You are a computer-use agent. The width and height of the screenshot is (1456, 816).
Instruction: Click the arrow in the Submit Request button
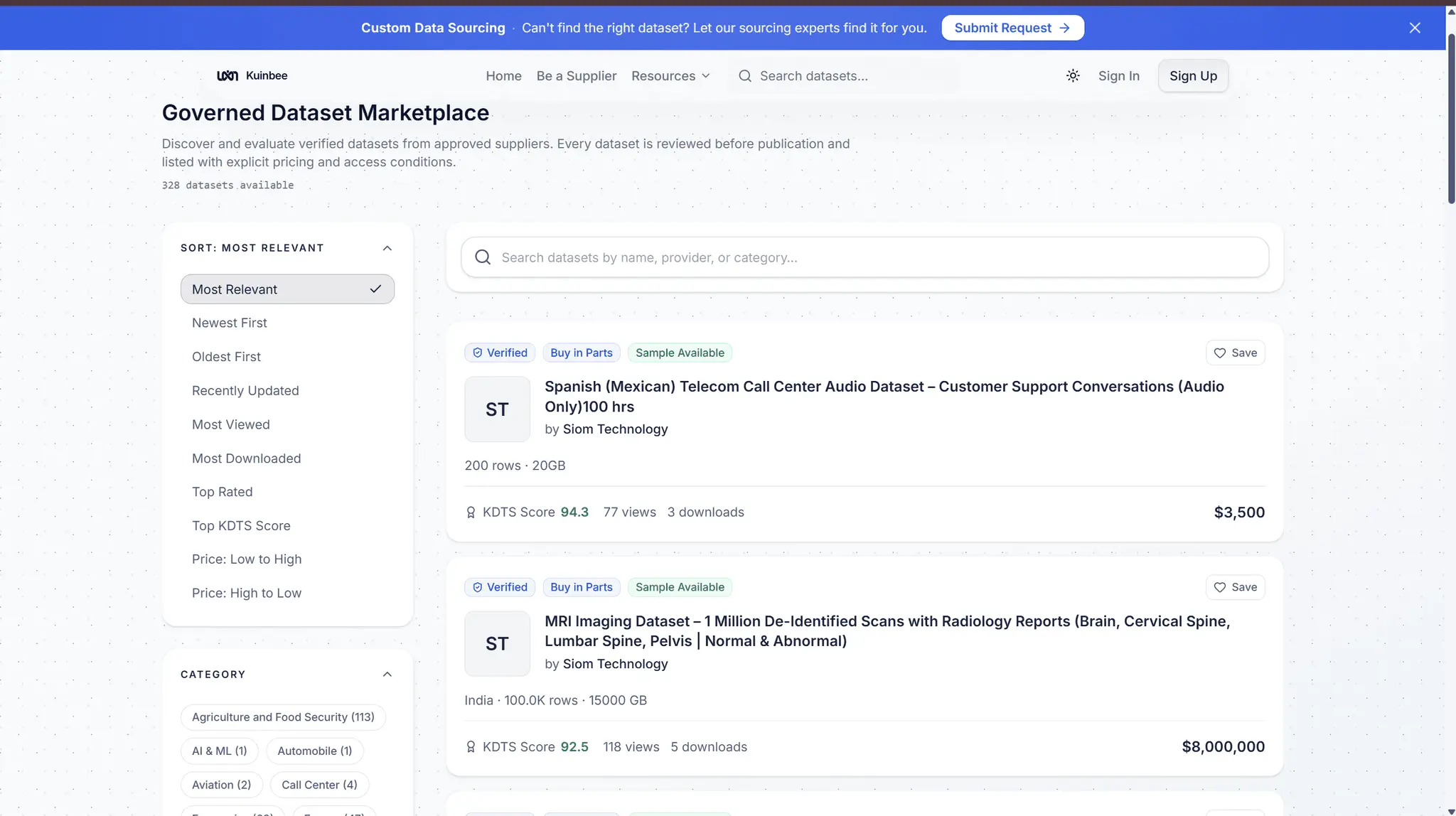click(1064, 28)
